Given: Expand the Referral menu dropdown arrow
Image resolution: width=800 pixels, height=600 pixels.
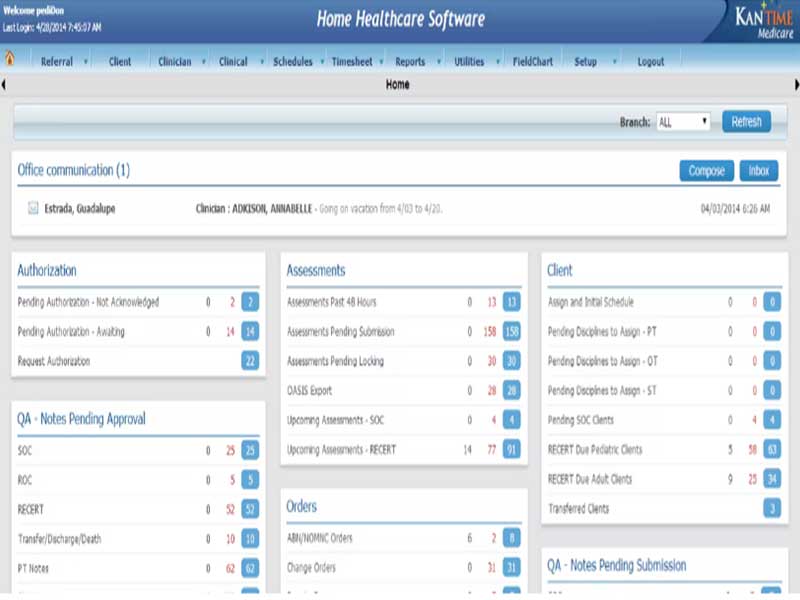Looking at the screenshot, I should point(86,62).
